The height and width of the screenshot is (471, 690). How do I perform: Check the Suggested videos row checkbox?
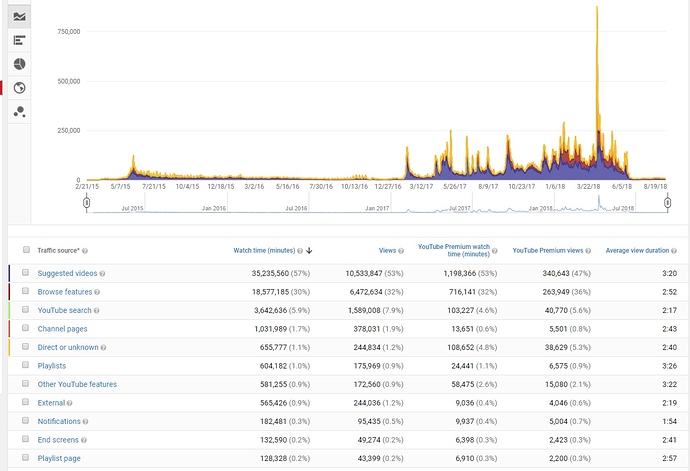pyautogui.click(x=26, y=272)
